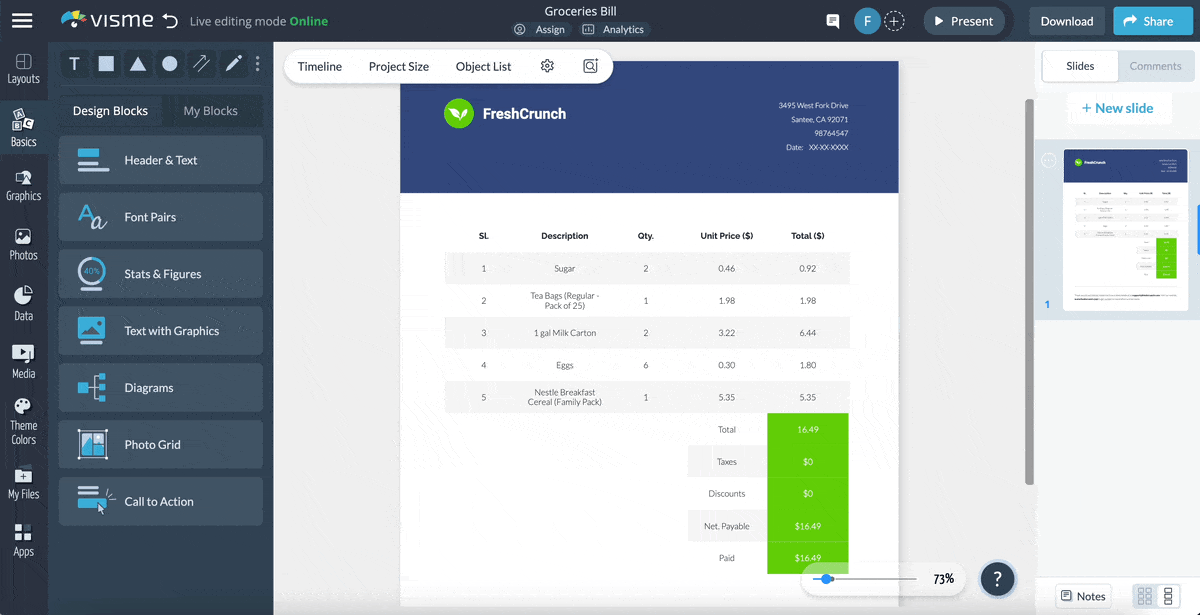The height and width of the screenshot is (615, 1200).
Task: Open the hamburger main menu
Action: coord(22,21)
